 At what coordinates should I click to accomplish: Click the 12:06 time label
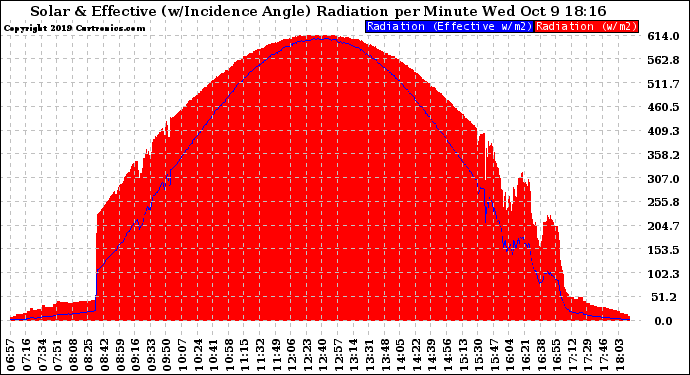(x=292, y=355)
